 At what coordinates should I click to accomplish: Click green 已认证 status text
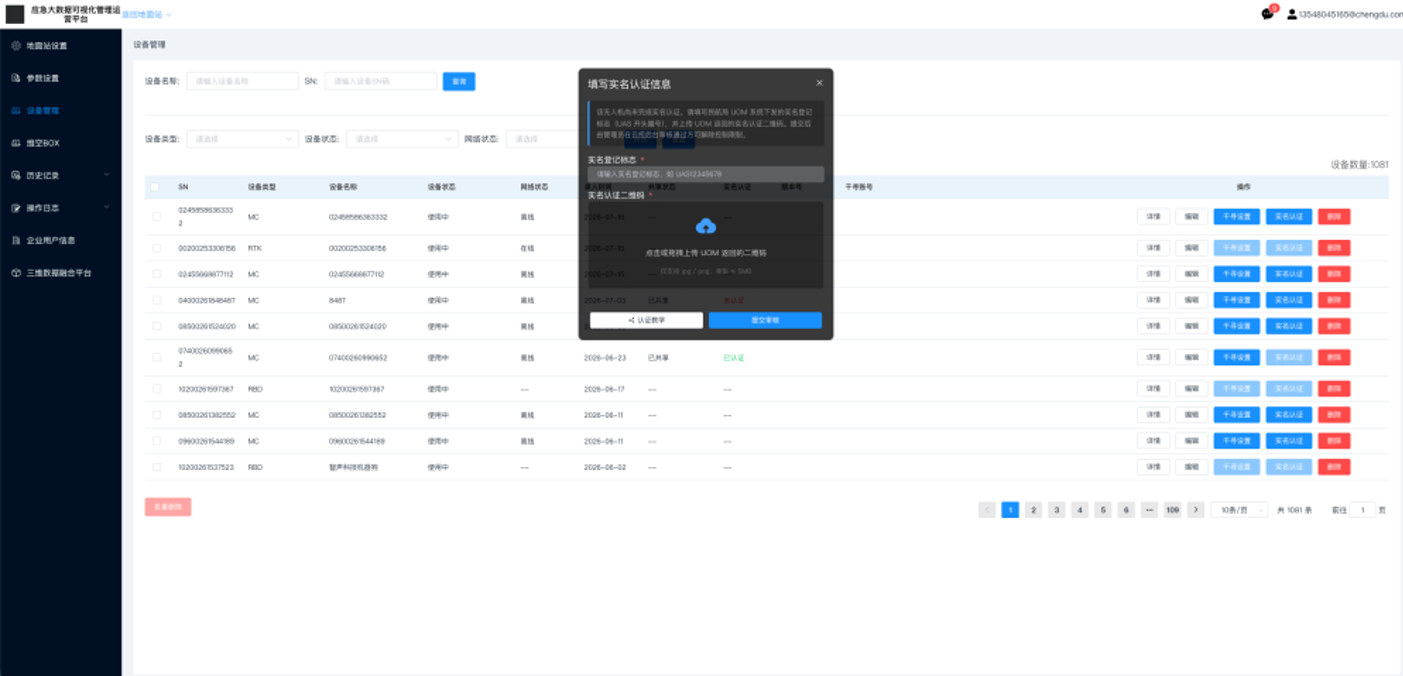coord(734,357)
